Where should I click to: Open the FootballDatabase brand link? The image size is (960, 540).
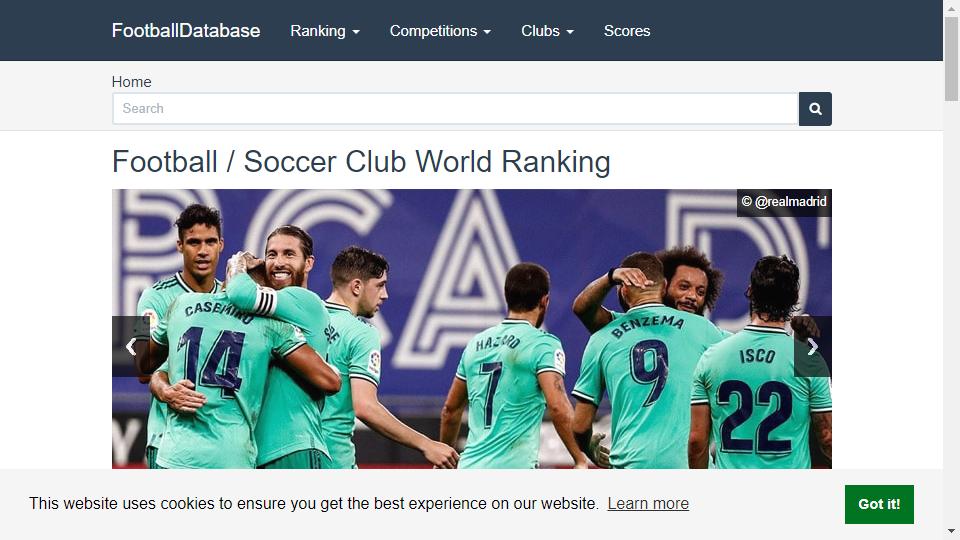click(186, 31)
